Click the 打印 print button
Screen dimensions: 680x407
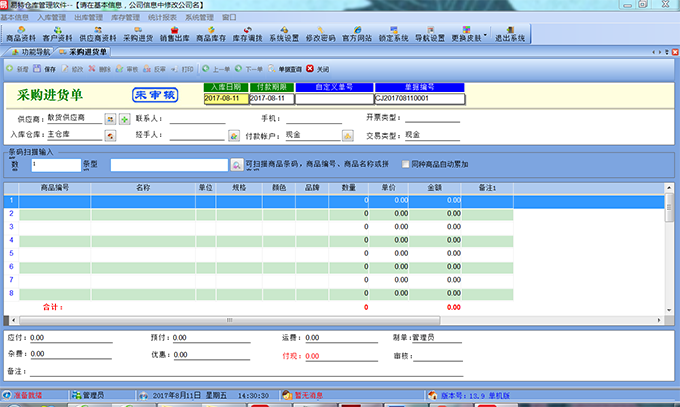click(182, 69)
